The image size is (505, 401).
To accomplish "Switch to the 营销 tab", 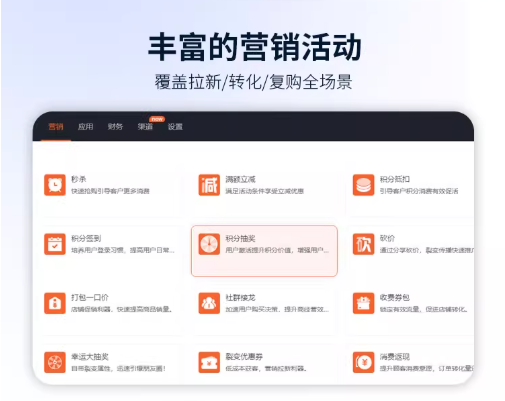I will [x=56, y=127].
